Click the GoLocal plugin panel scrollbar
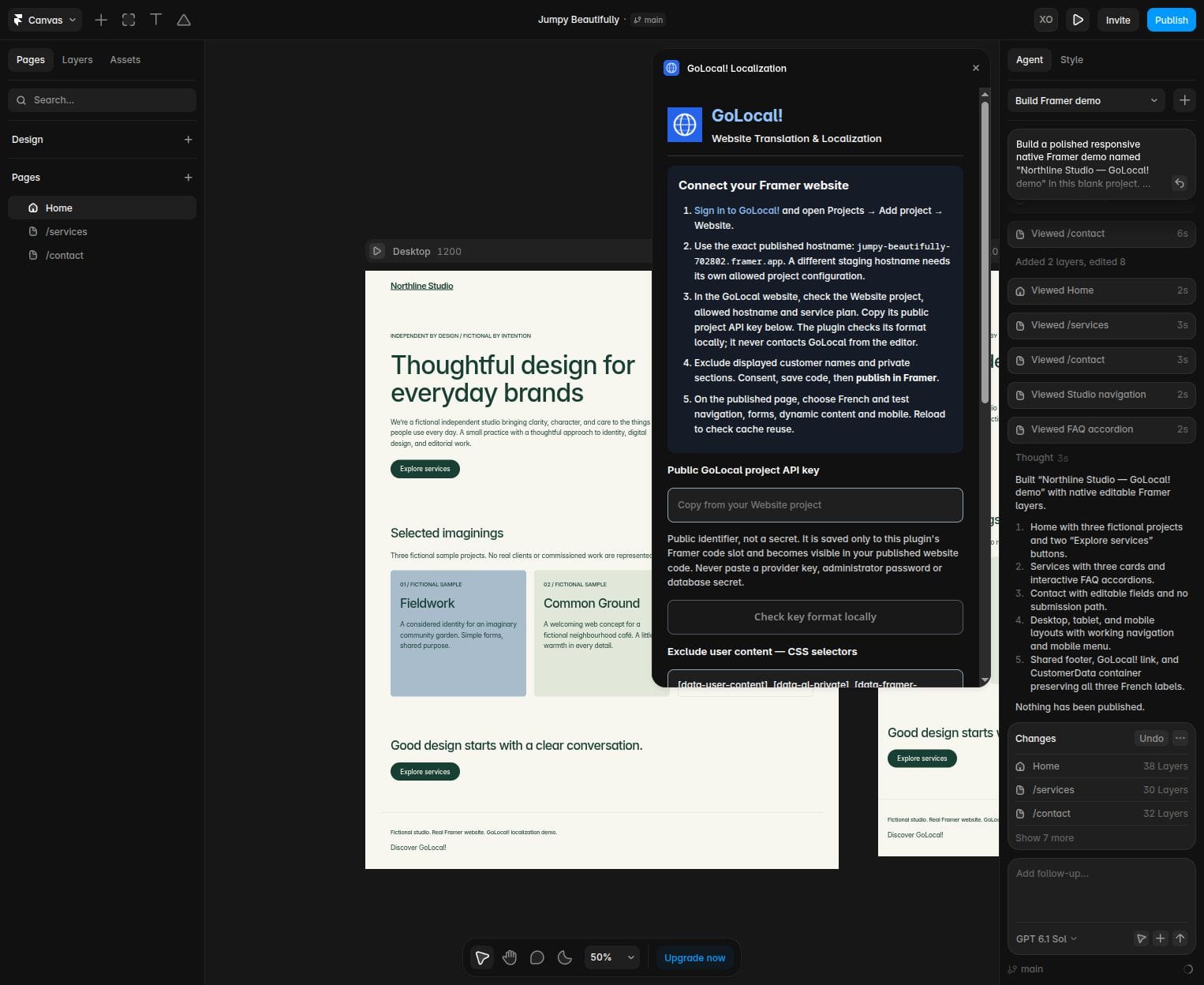Screen dimensions: 1204x985 coord(985,253)
